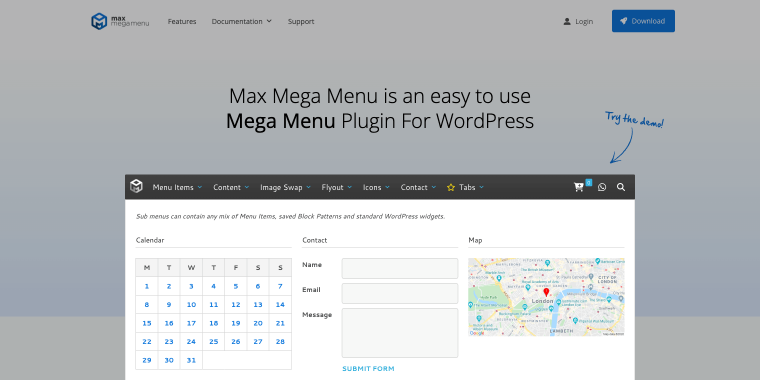Click the blue Download button
Screen dimensions: 760x380
(643, 21)
